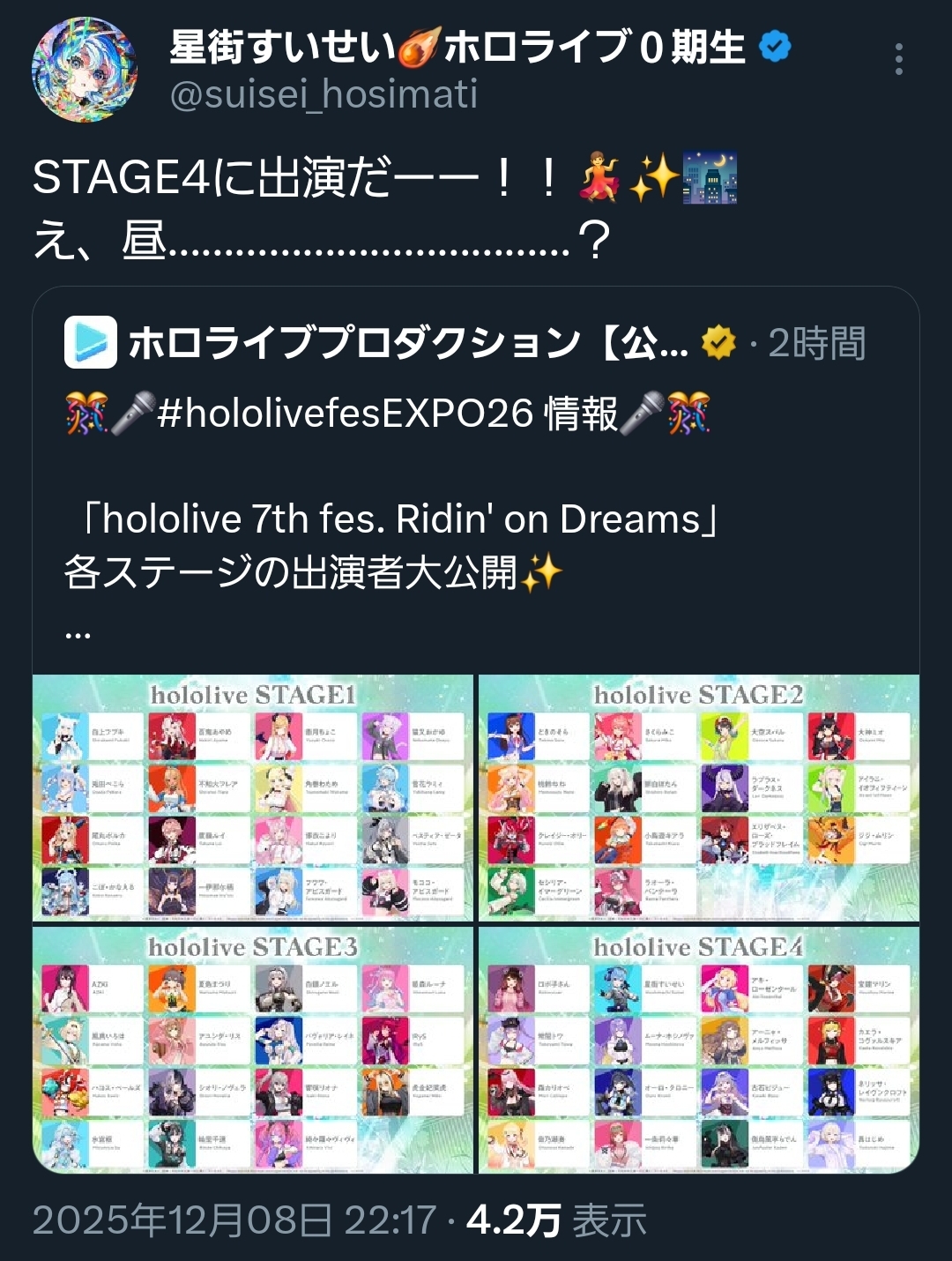Open the three-dot more options menu
The image size is (952, 1261).
pos(898,59)
